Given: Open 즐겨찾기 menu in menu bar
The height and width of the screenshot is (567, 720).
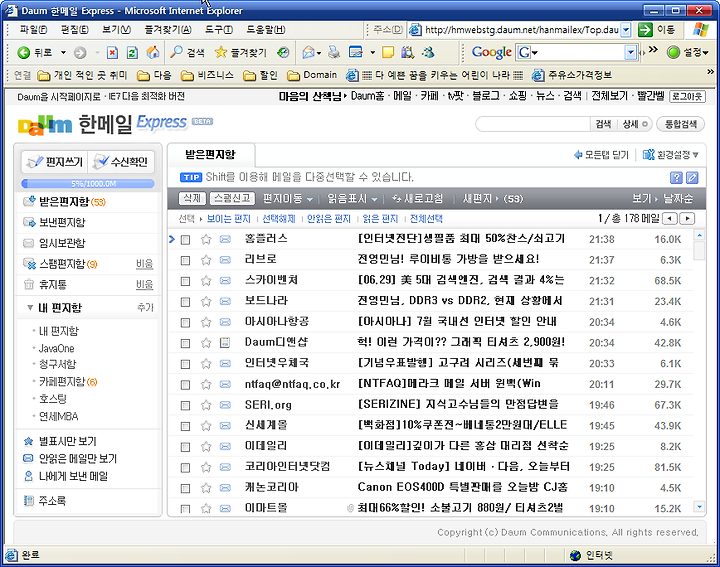Looking at the screenshot, I should tap(168, 30).
